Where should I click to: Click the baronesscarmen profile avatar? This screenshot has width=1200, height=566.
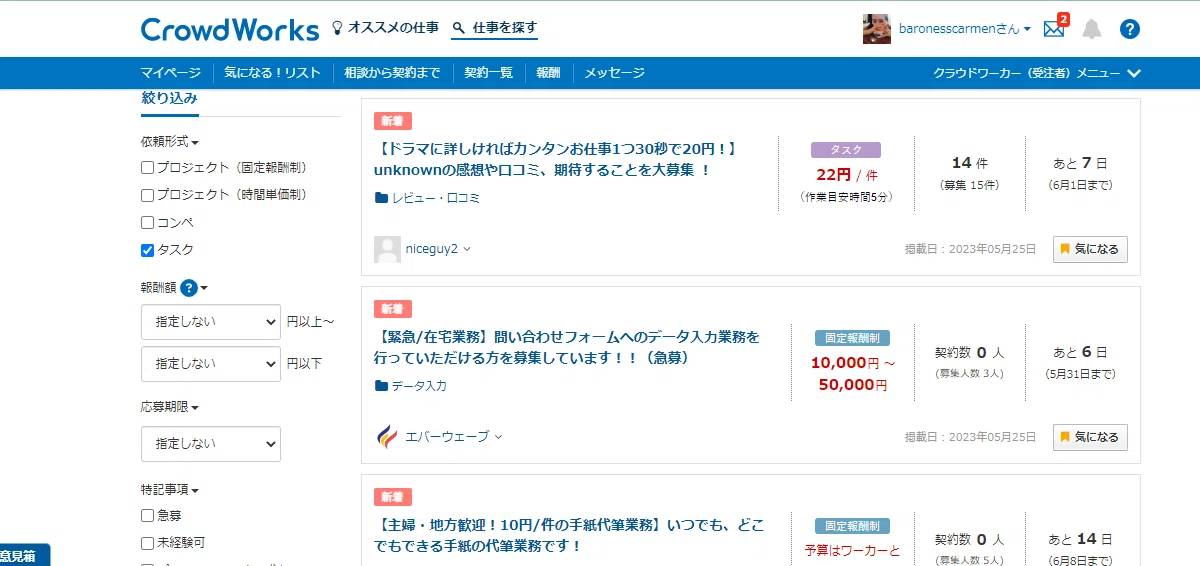pyautogui.click(x=877, y=29)
